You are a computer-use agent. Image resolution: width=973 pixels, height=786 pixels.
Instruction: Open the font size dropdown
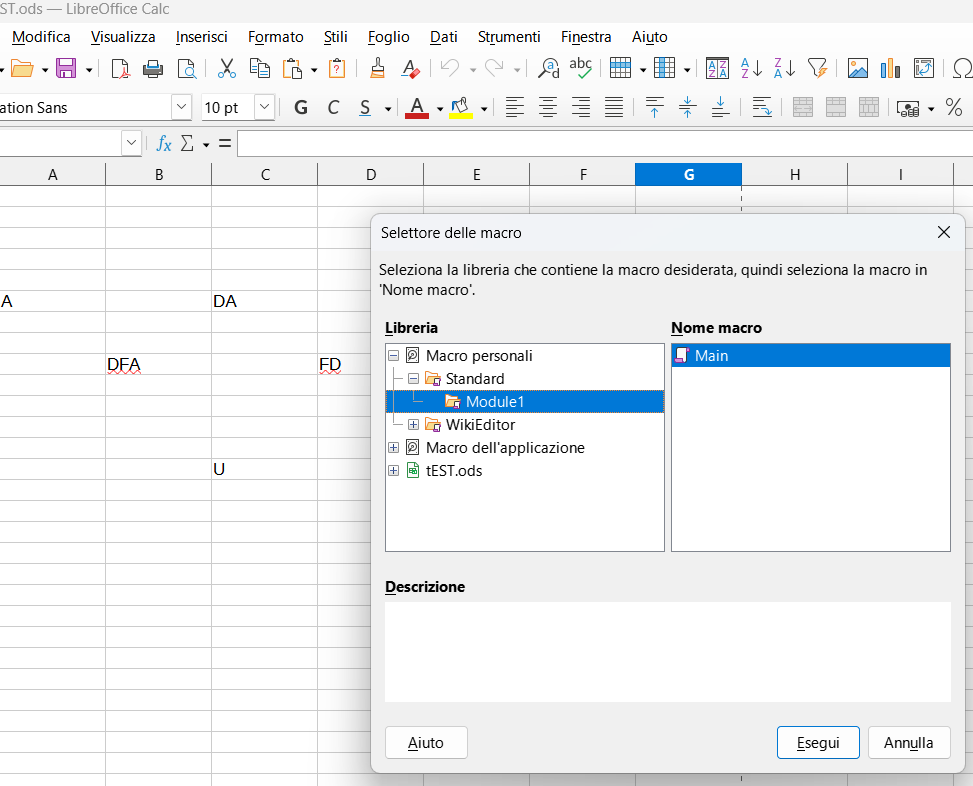(x=265, y=108)
